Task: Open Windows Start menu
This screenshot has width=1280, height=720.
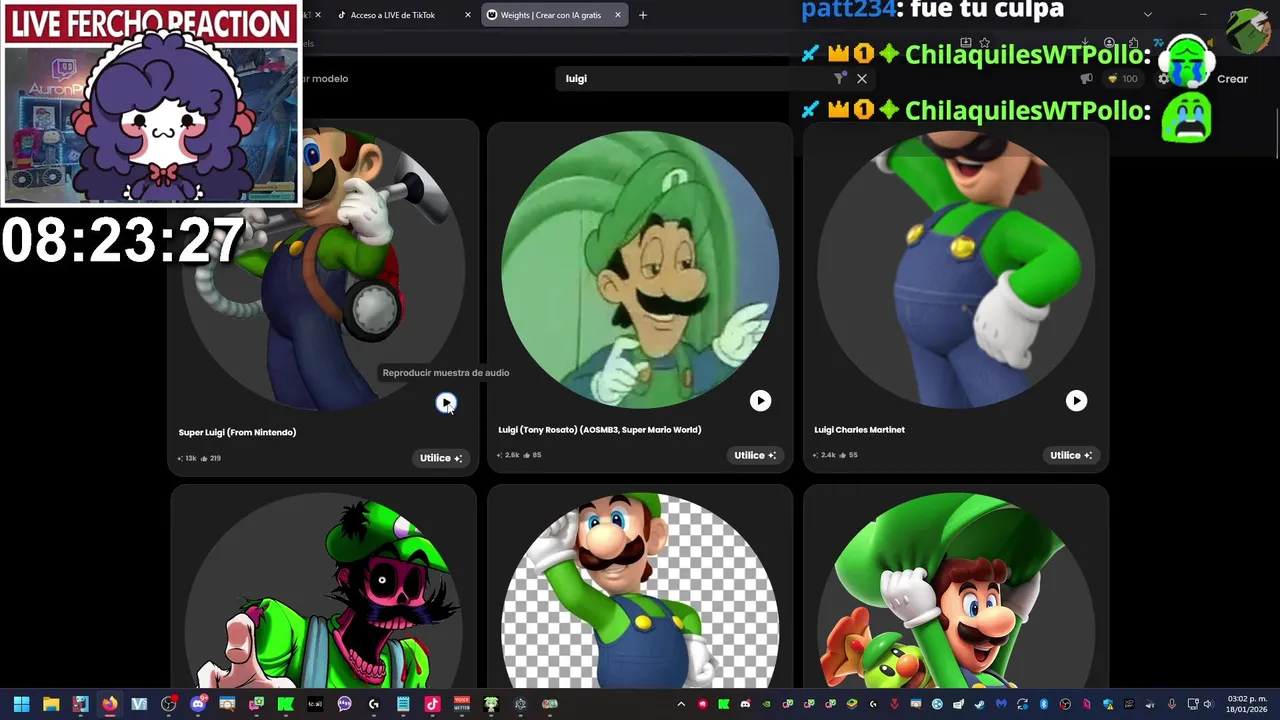Action: tap(21, 704)
